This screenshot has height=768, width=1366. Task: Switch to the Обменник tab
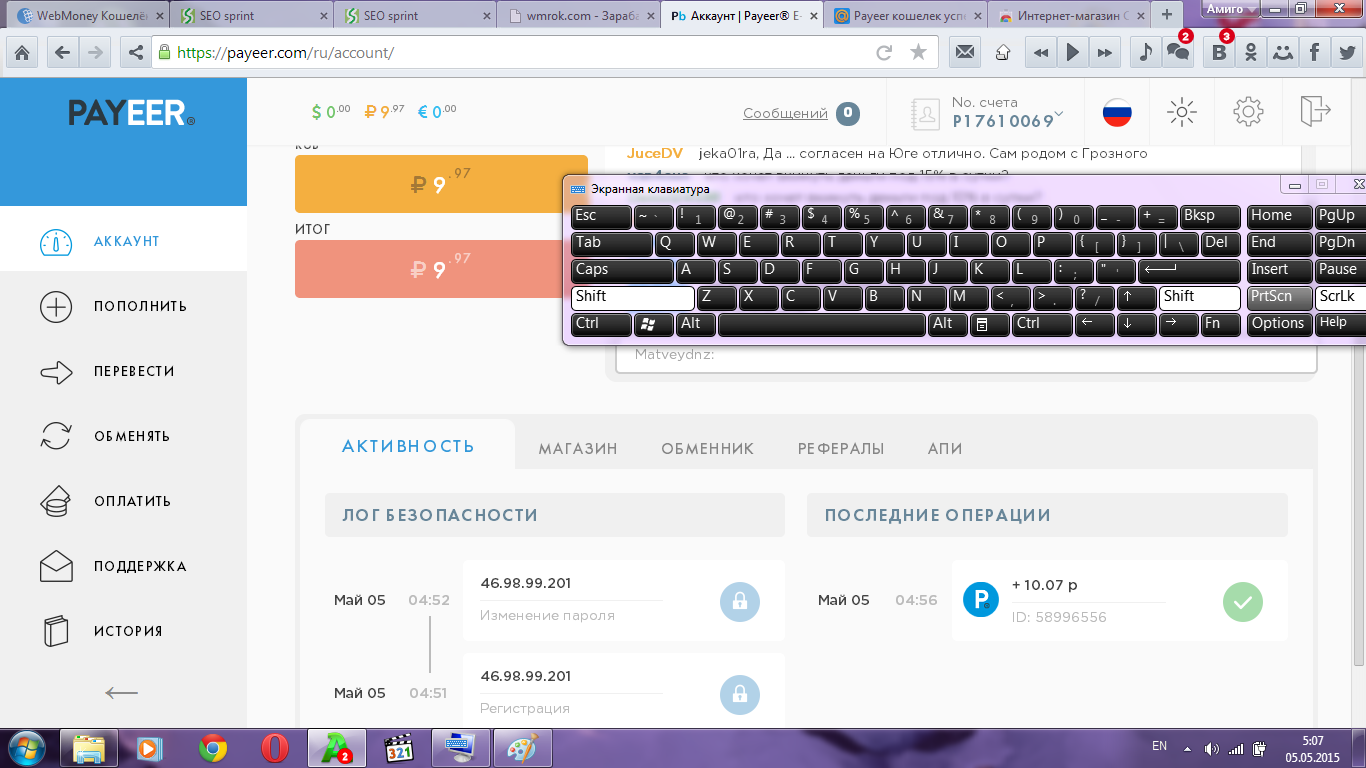pyautogui.click(x=708, y=449)
